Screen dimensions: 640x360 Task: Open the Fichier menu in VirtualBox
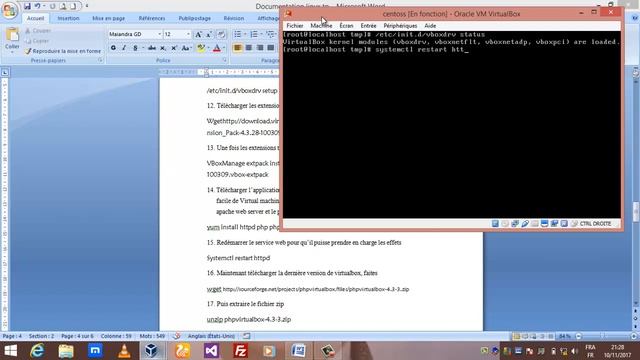(x=295, y=26)
